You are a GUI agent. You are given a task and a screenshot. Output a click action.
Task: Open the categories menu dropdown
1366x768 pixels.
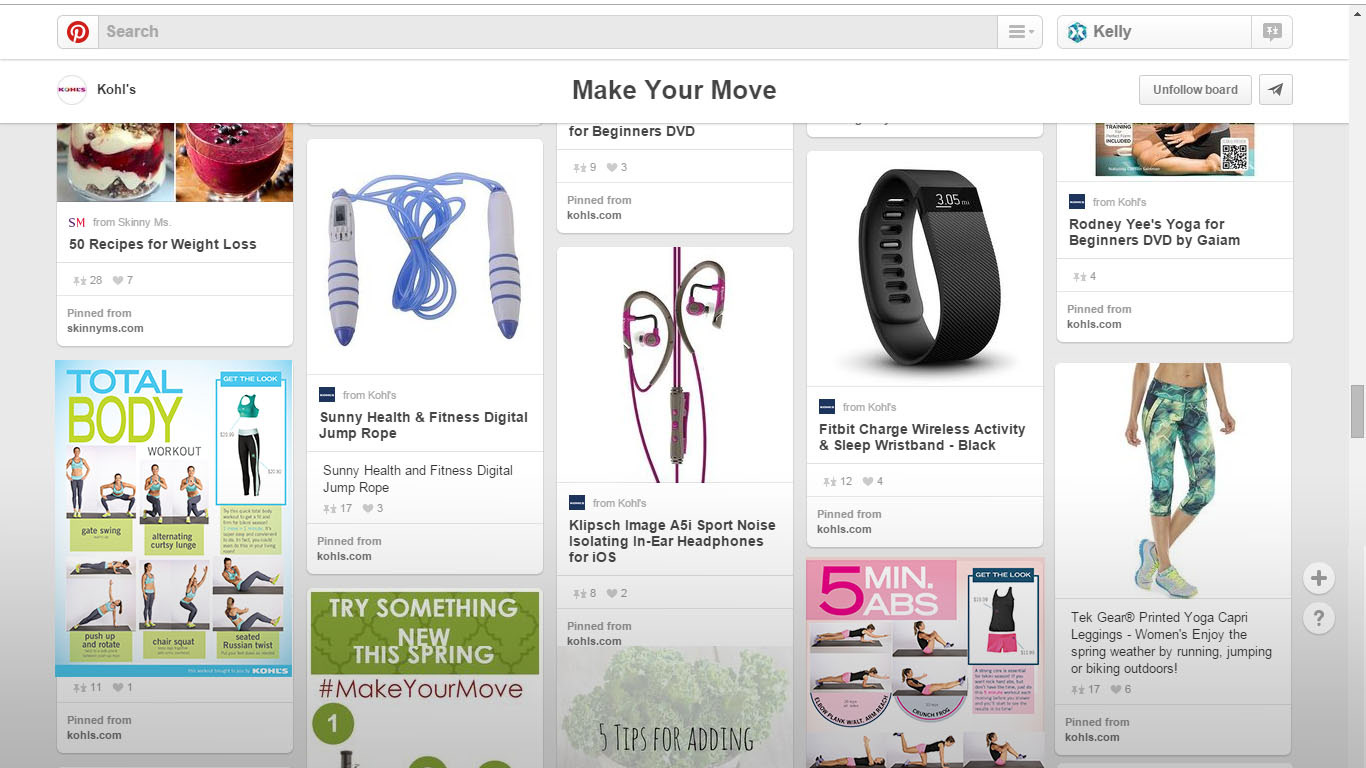click(1020, 32)
